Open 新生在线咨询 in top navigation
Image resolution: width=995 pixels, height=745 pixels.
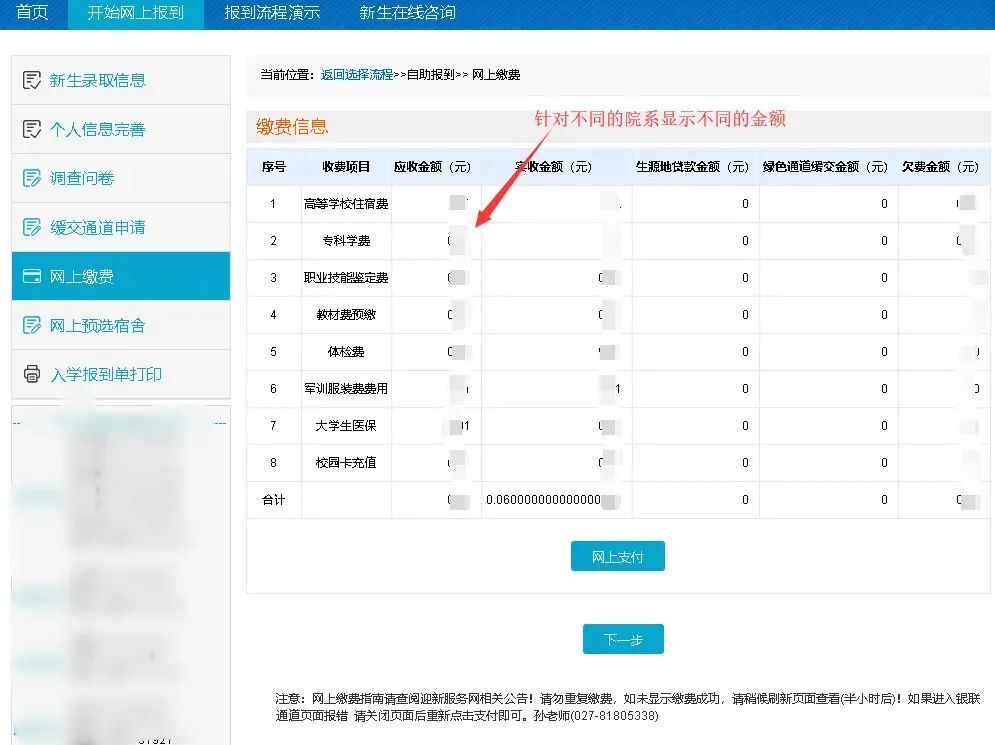[x=407, y=13]
